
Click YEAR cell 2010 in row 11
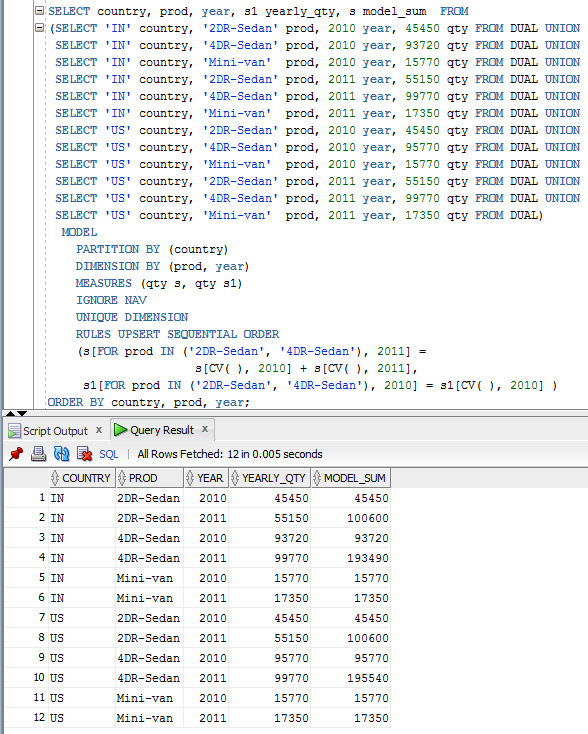pos(206,698)
